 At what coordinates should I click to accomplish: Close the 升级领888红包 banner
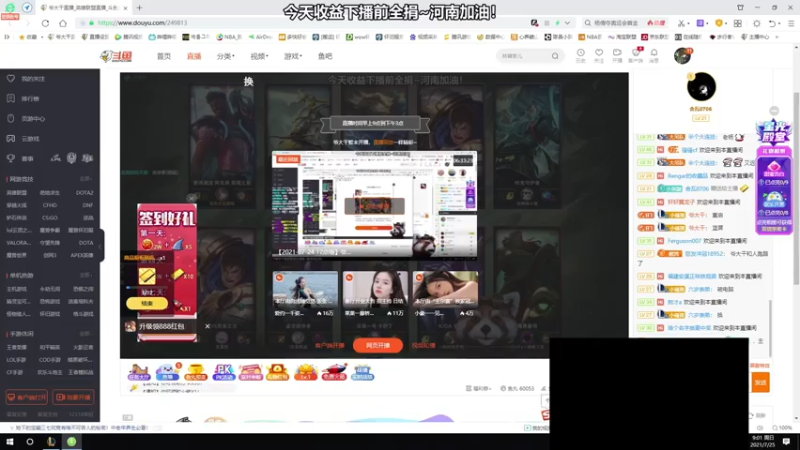point(207,326)
